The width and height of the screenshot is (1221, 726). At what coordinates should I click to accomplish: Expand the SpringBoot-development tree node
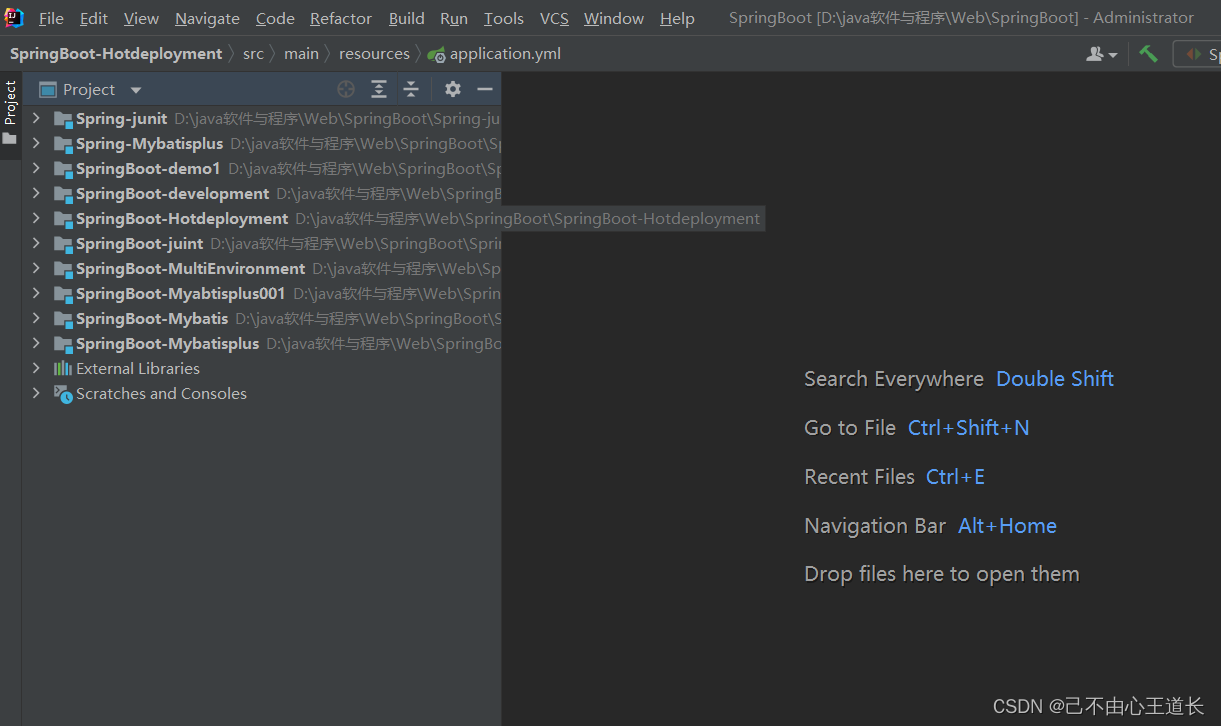[x=36, y=193]
